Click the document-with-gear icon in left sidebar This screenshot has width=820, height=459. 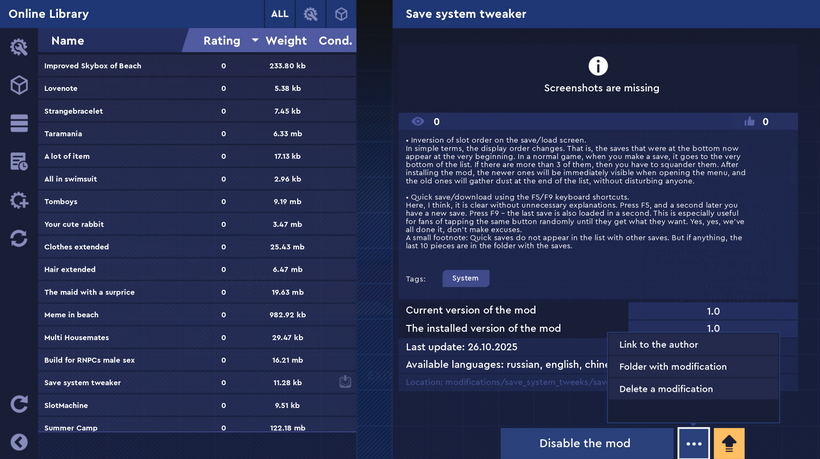pos(18,161)
